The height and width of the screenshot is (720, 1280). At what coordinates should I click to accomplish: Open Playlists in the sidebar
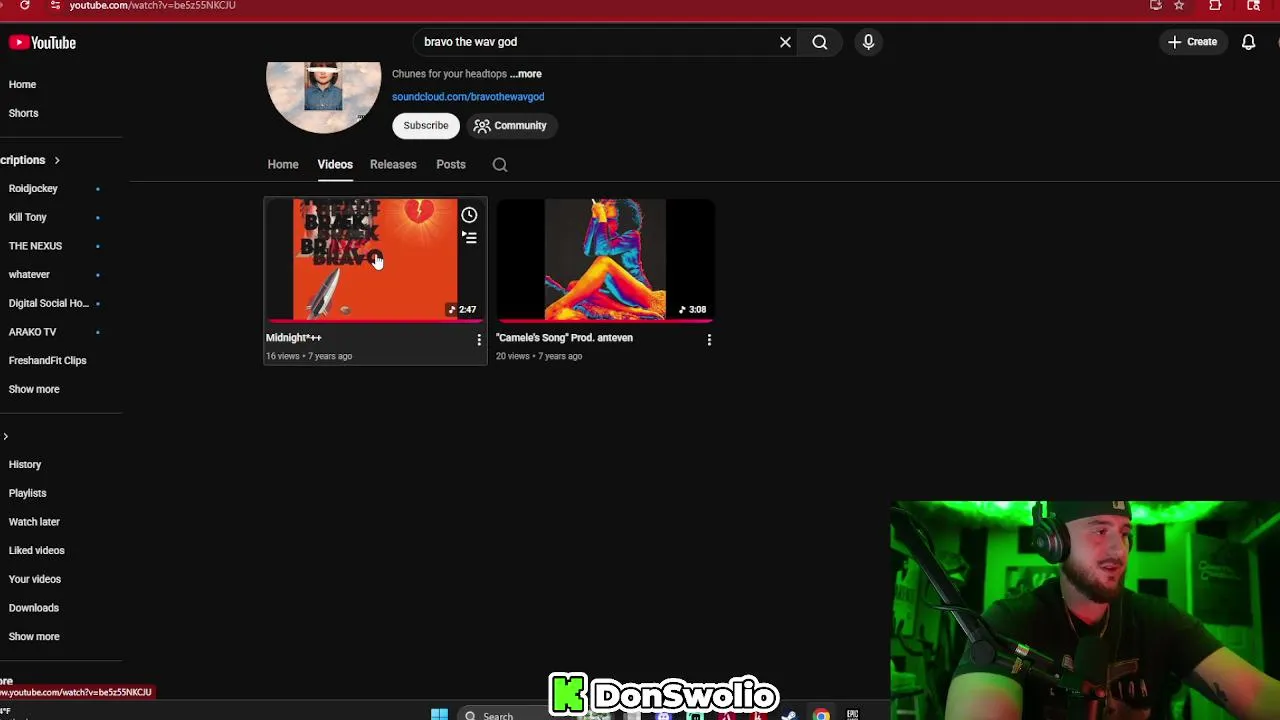27,493
